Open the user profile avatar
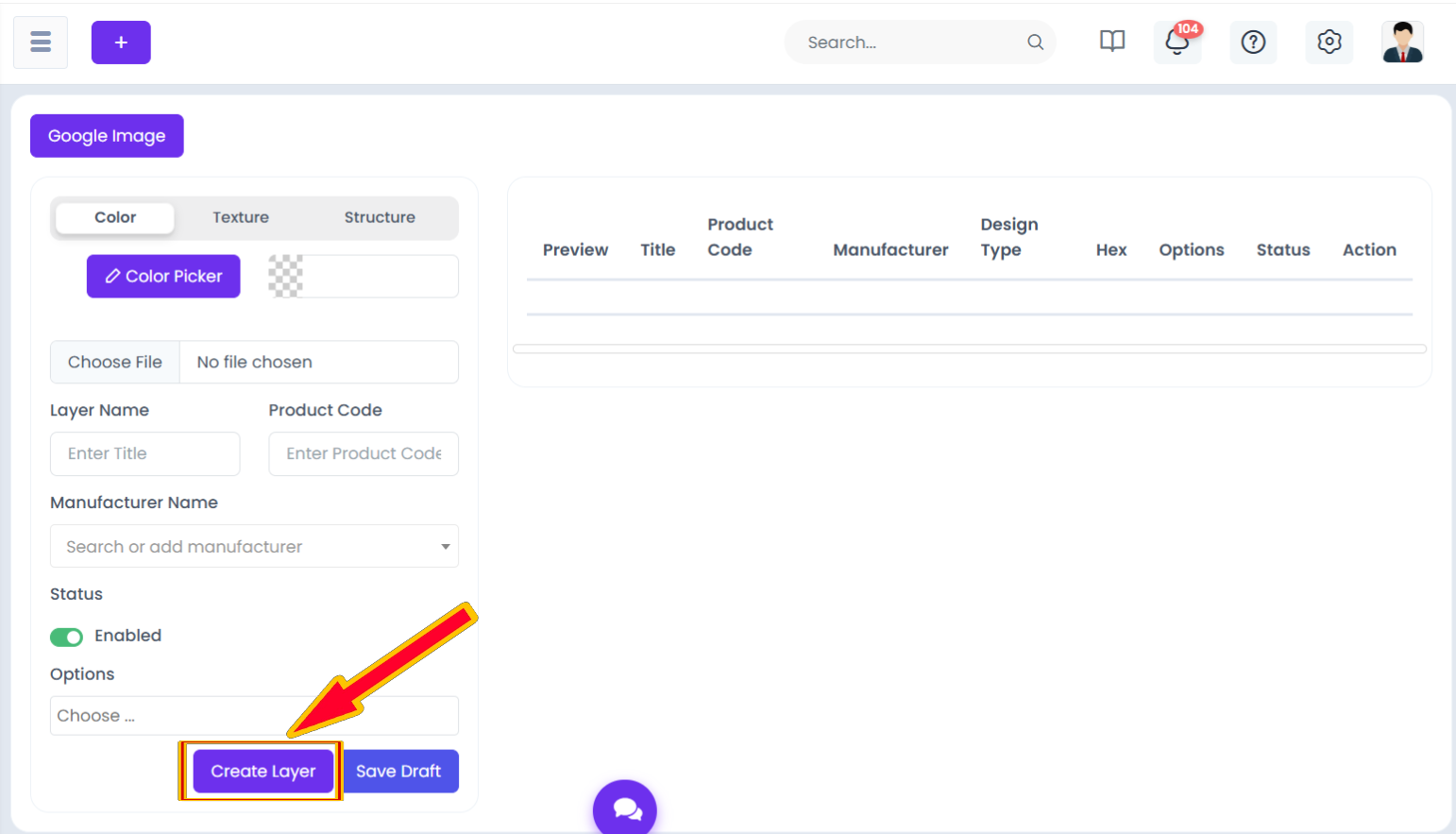 click(1402, 43)
